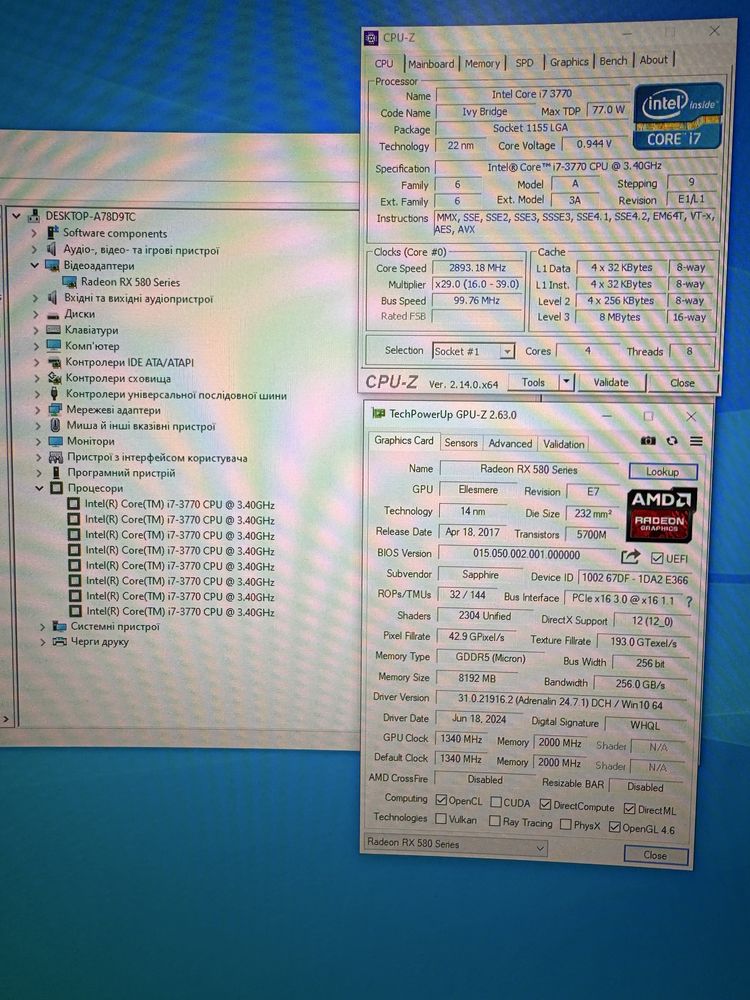Click the GPU-Z title bar icon

(378, 414)
